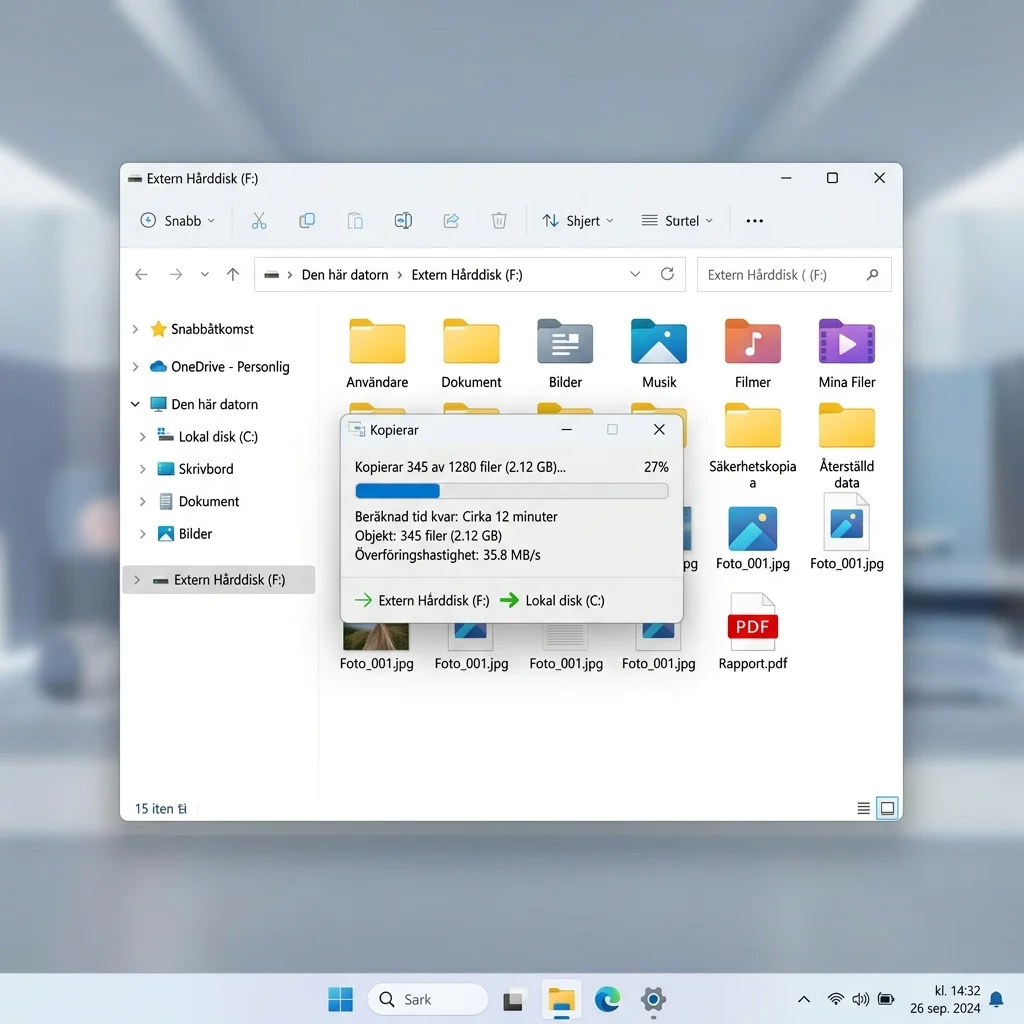Expand Extern Hårddisk (F:) tree node
Image resolution: width=1024 pixels, height=1024 pixels.
(136, 580)
